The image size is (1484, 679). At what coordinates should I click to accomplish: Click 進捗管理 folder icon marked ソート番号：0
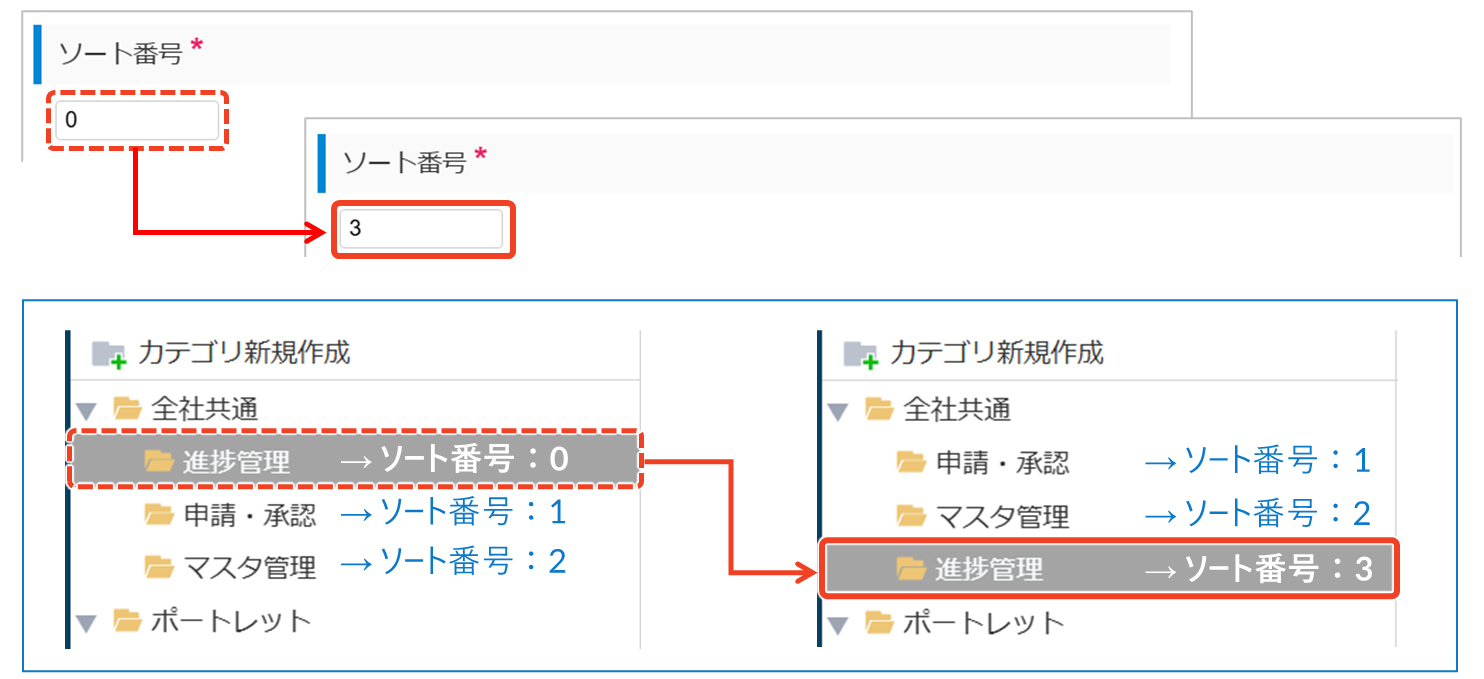[x=159, y=461]
